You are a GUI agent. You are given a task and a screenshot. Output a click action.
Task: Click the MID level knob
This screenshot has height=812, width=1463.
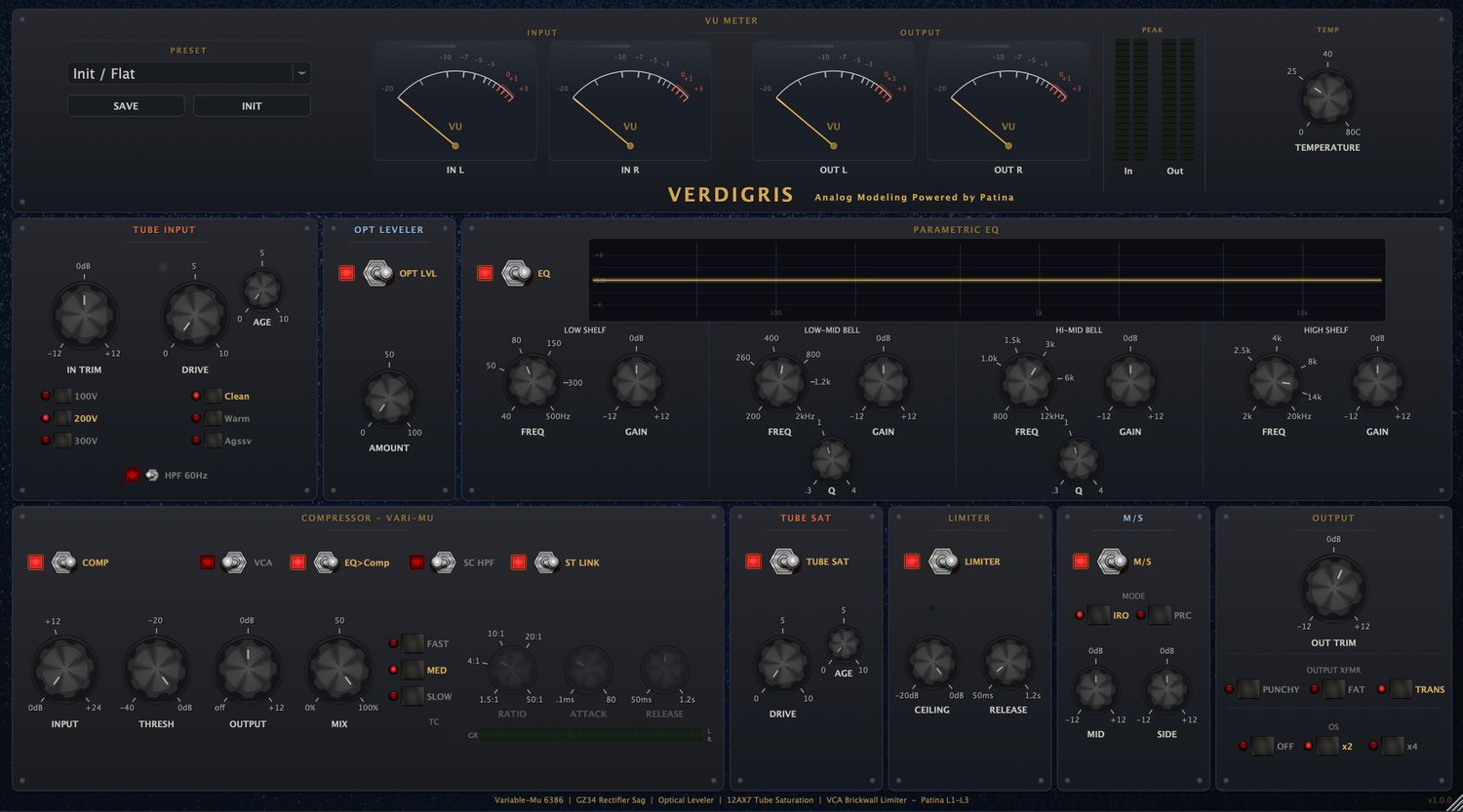(x=1095, y=689)
